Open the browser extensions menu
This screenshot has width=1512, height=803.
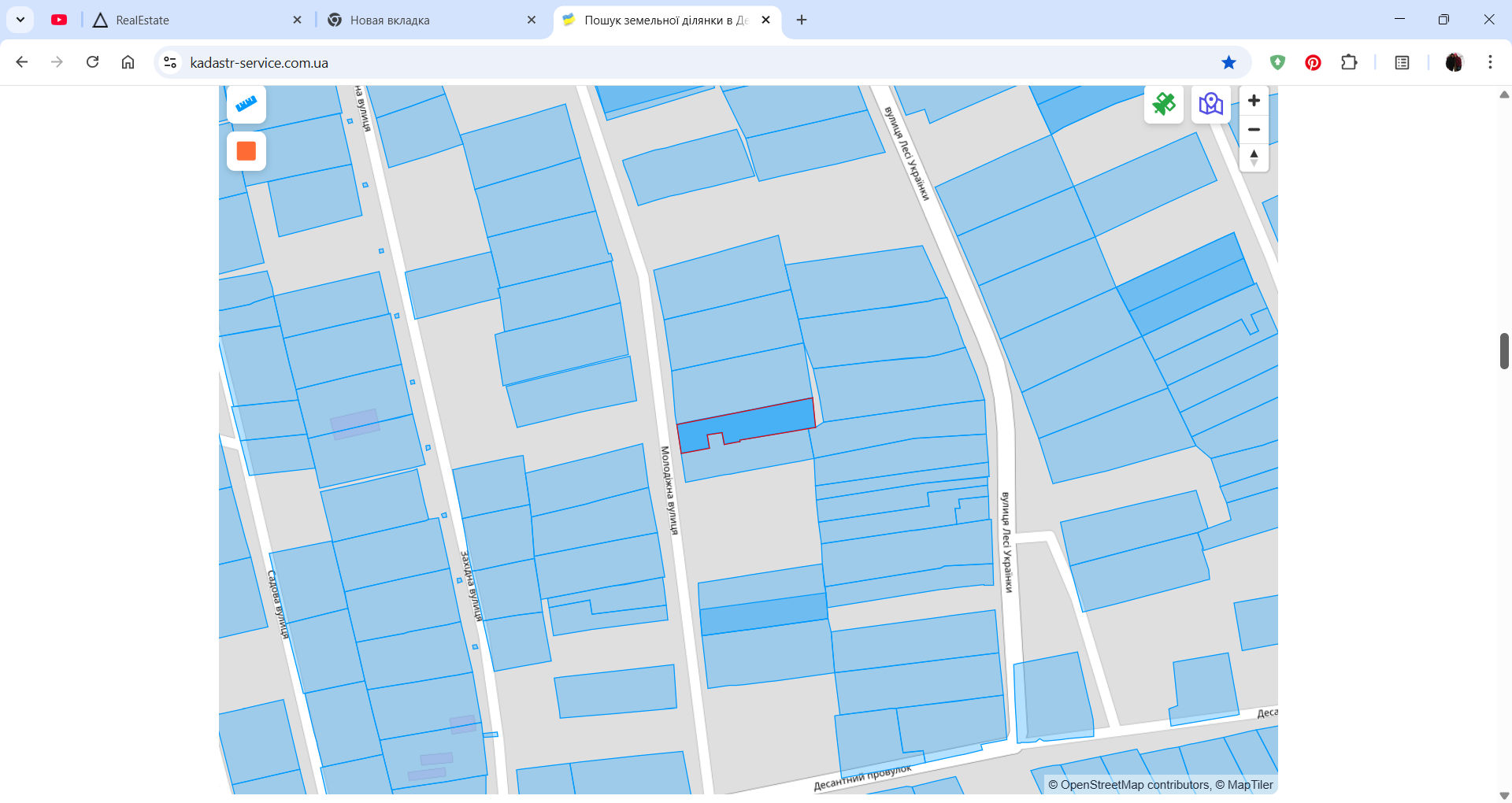pyautogui.click(x=1349, y=62)
